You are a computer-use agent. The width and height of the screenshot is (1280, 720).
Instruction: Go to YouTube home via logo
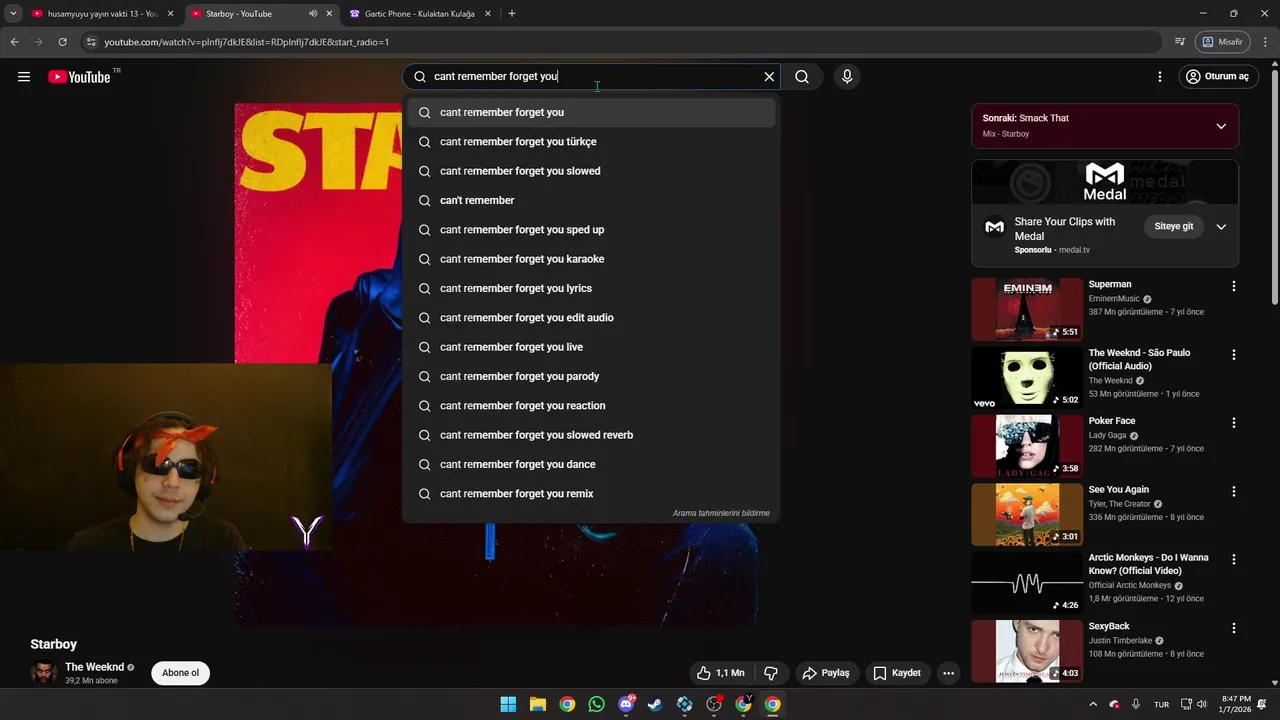click(x=79, y=77)
